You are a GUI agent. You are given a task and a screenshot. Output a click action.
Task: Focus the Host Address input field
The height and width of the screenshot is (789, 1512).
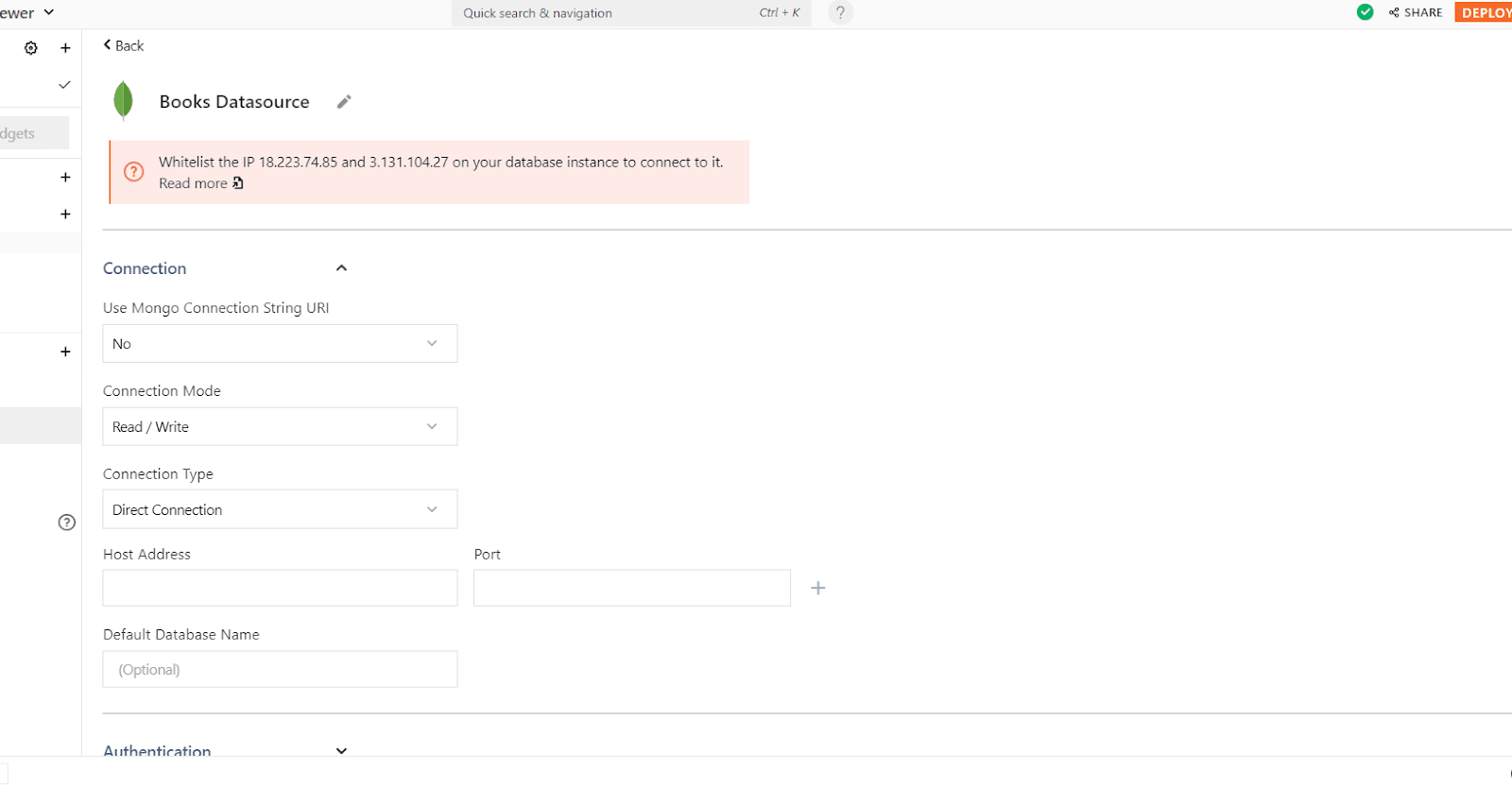click(280, 588)
